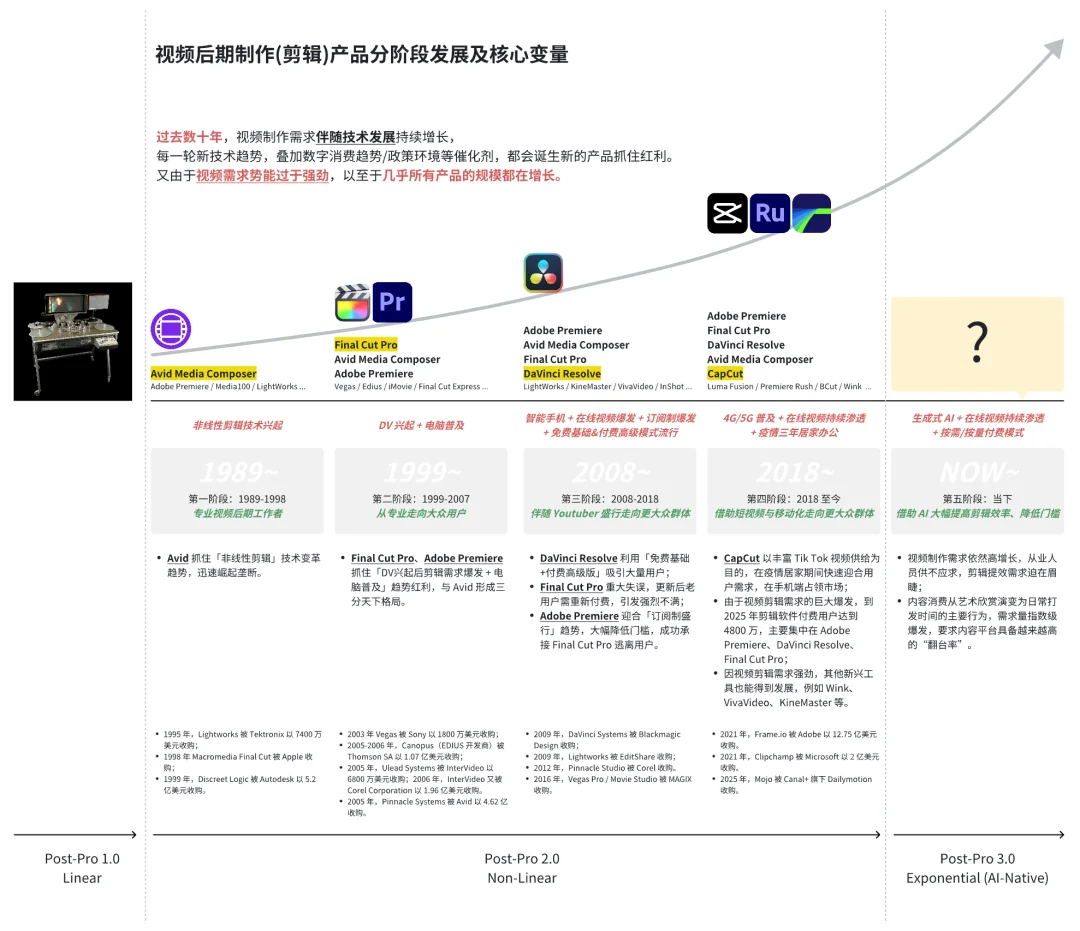Select the CapCut app icon
Image resolution: width=1080 pixels, height=931 pixels.
coord(728,213)
